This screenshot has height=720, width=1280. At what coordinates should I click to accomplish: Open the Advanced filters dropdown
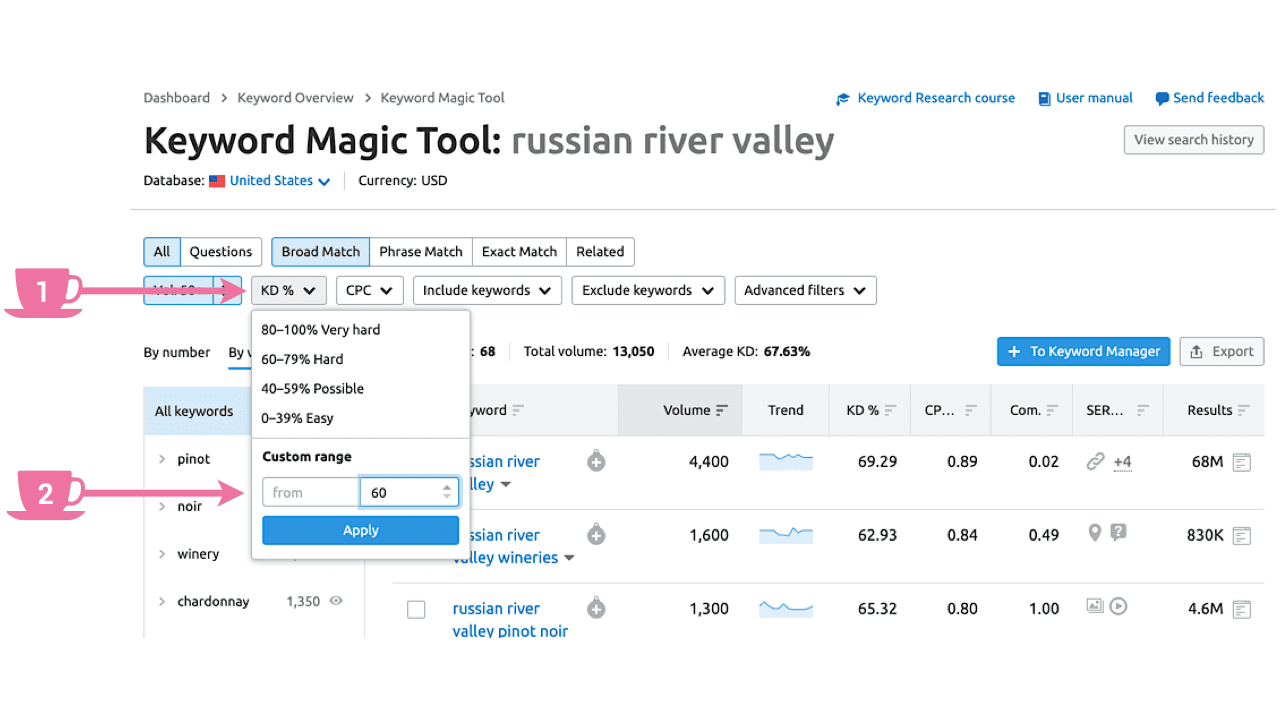coord(805,290)
